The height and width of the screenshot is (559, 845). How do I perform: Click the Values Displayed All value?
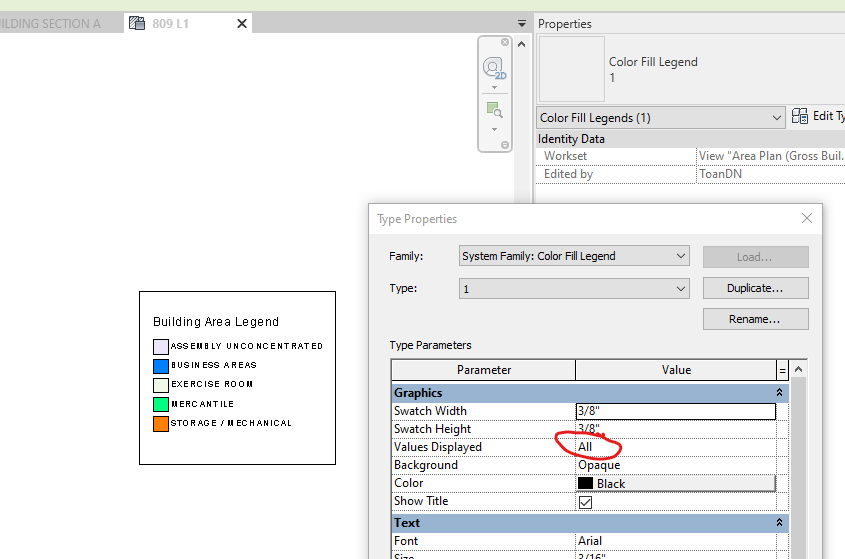click(676, 447)
